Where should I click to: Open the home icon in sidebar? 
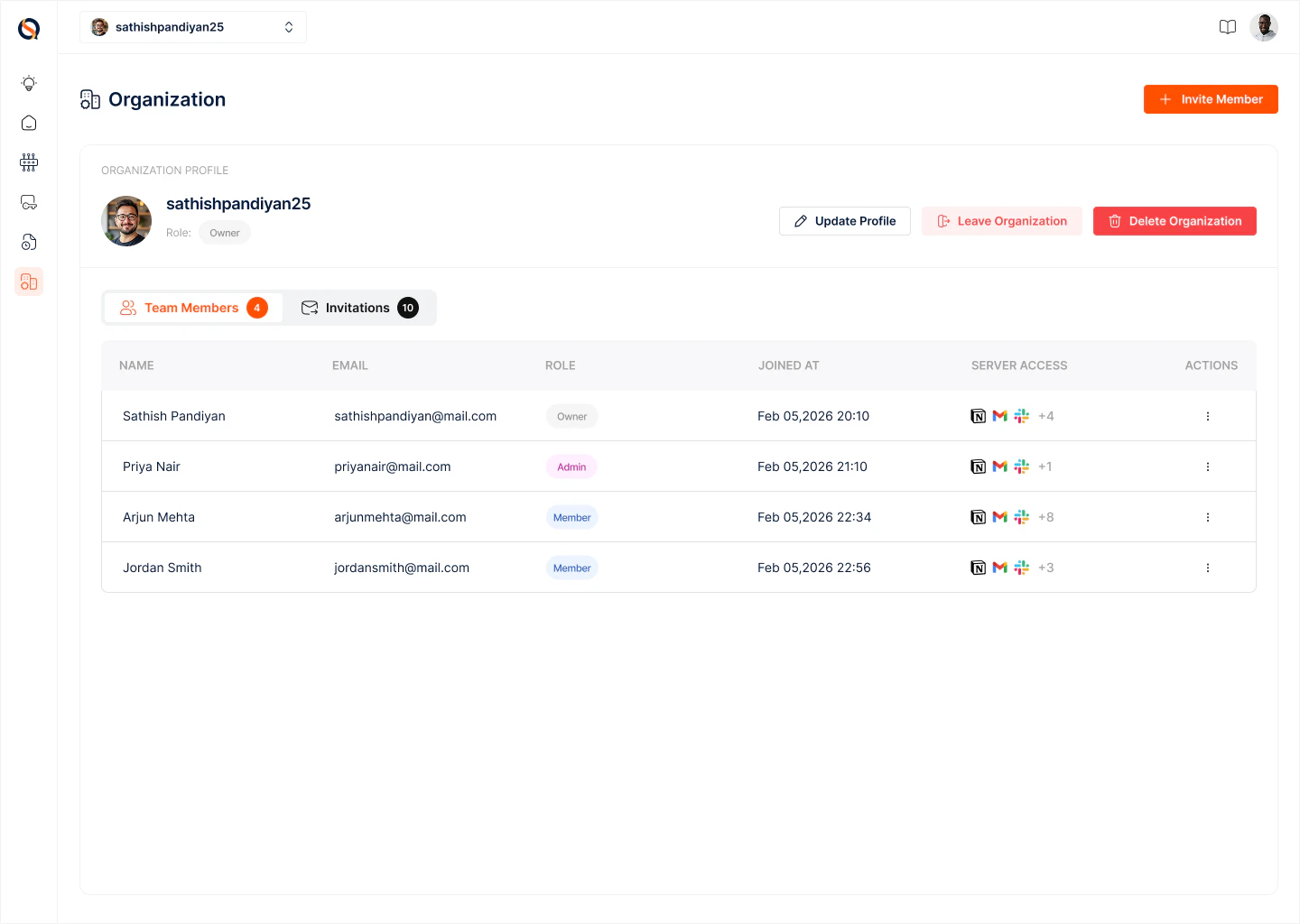pyautogui.click(x=28, y=123)
